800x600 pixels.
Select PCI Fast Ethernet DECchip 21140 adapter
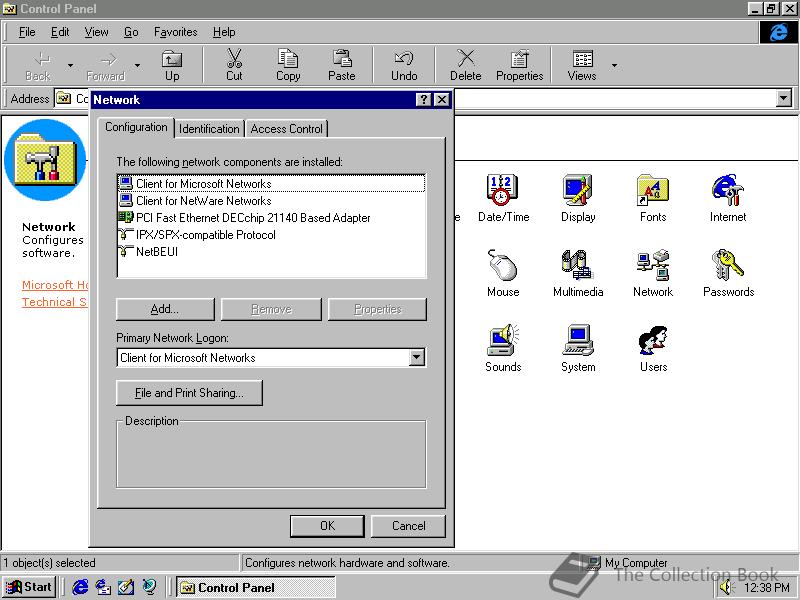click(x=271, y=218)
